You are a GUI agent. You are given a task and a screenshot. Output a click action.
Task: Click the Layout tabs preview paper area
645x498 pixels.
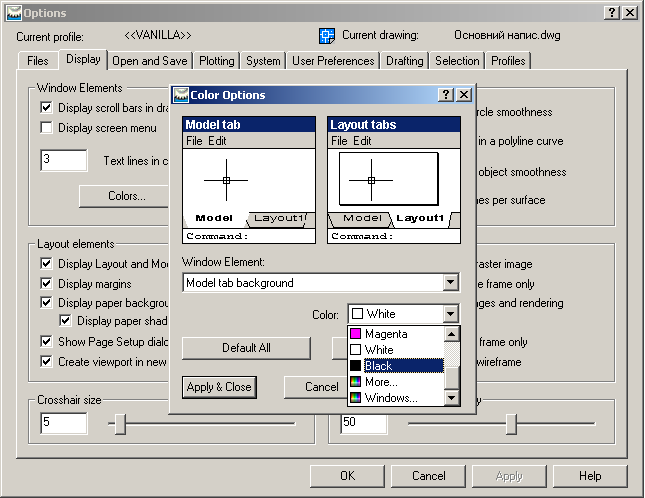point(389,179)
